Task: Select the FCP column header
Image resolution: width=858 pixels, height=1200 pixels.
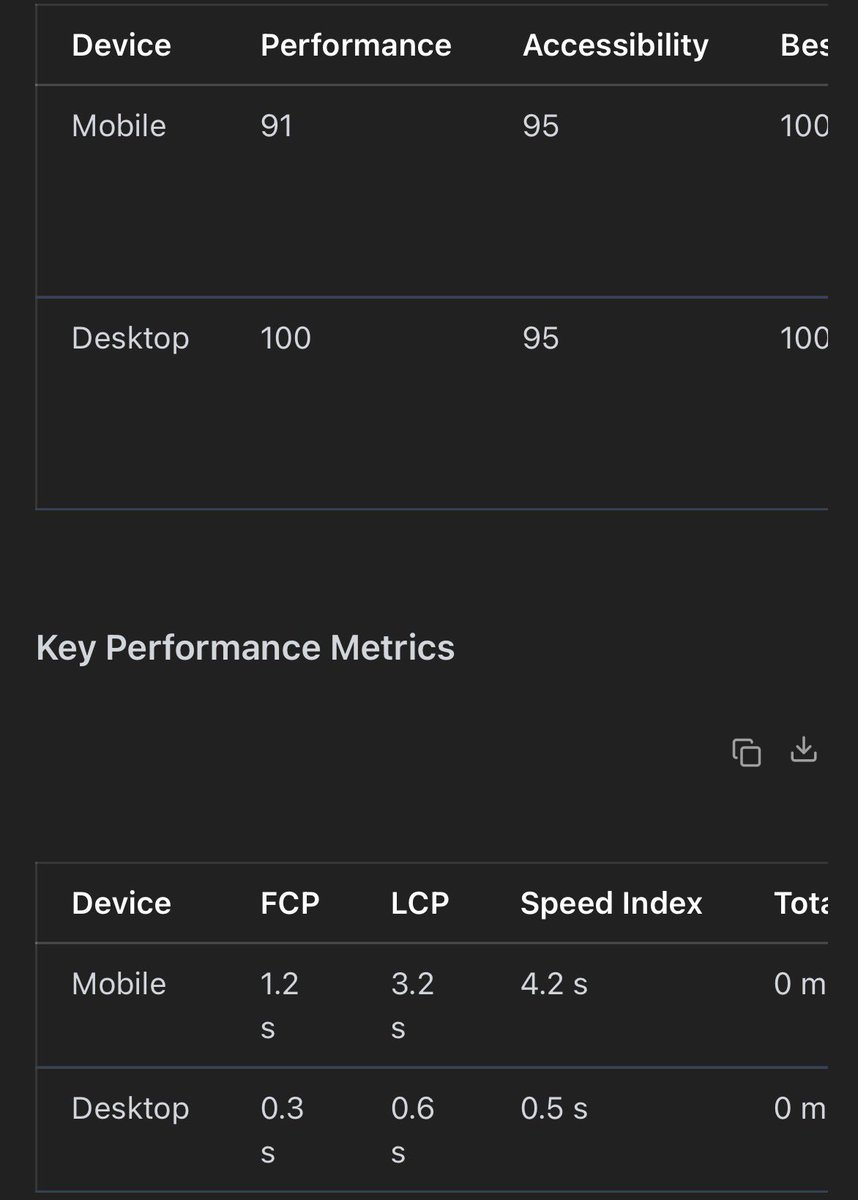Action: click(290, 903)
